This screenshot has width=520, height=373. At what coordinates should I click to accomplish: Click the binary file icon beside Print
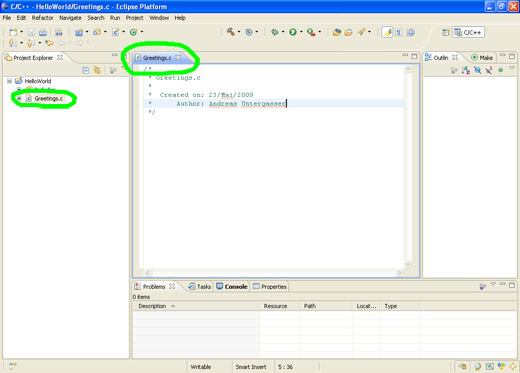click(59, 32)
